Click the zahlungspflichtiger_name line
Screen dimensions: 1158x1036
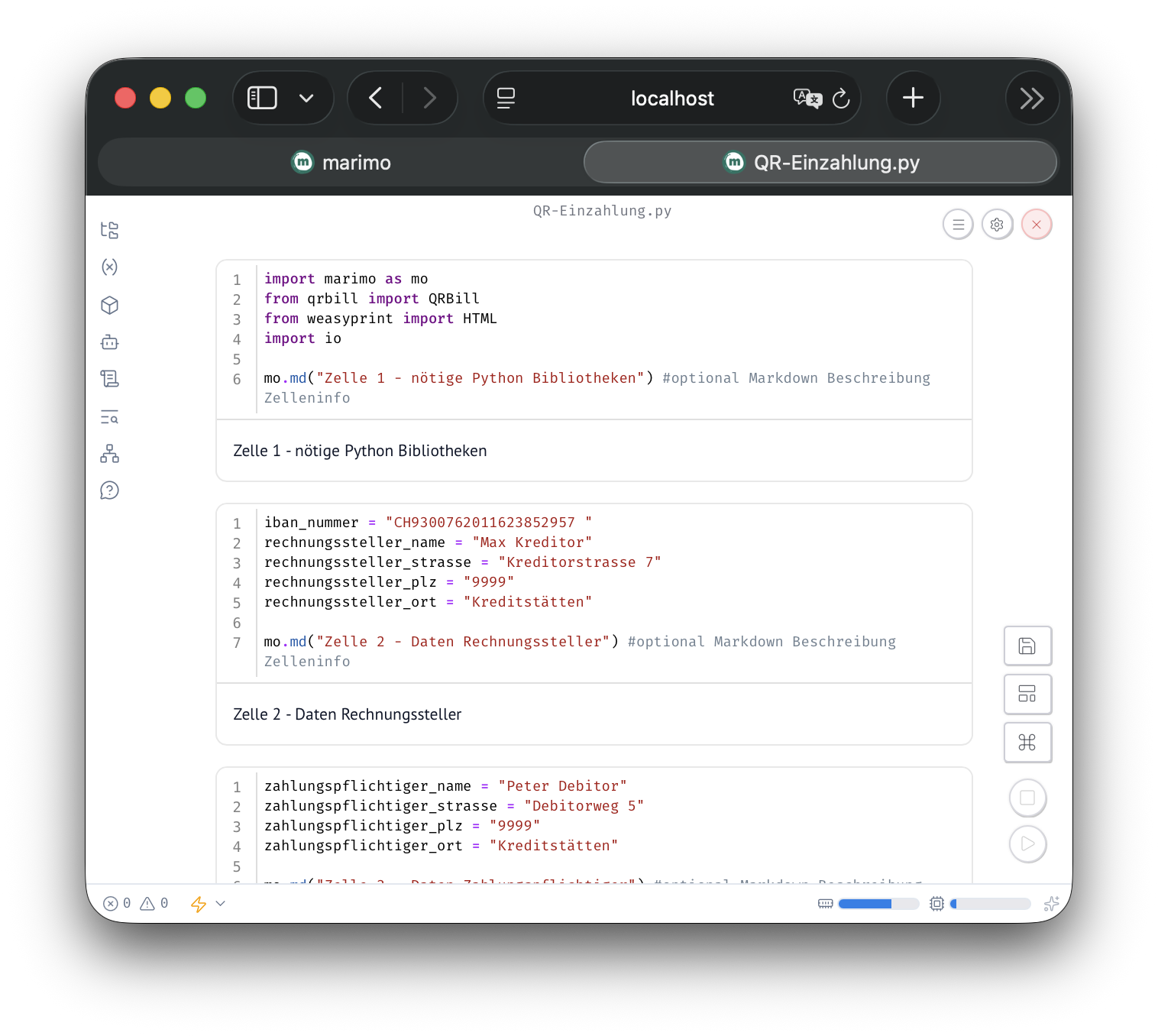[x=445, y=786]
